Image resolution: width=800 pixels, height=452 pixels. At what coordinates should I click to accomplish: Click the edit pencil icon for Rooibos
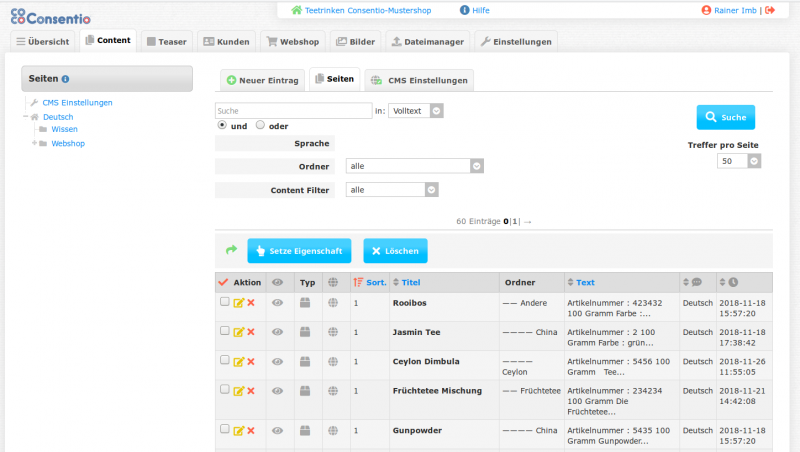click(238, 303)
